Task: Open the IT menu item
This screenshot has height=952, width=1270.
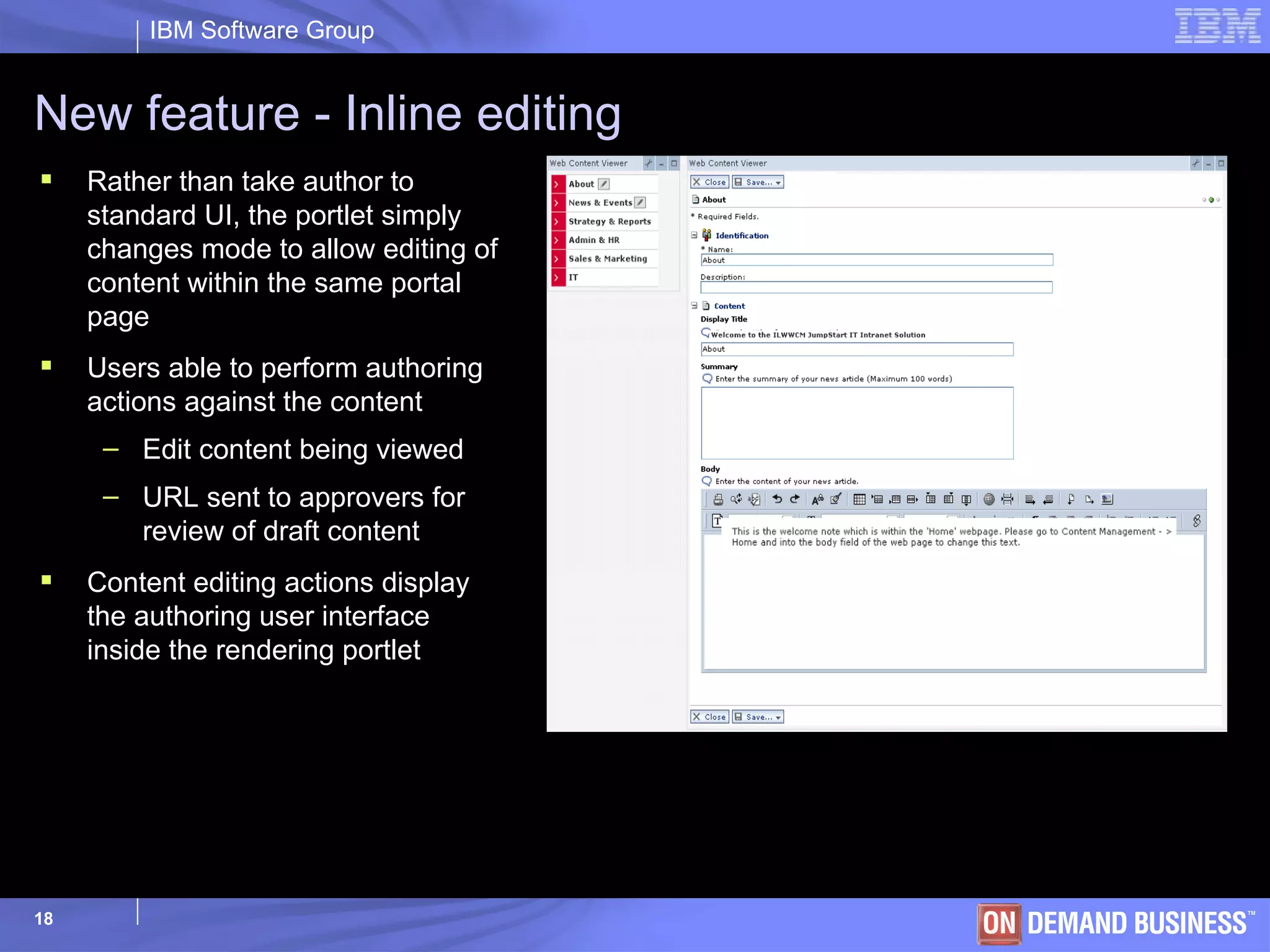Action: (573, 277)
